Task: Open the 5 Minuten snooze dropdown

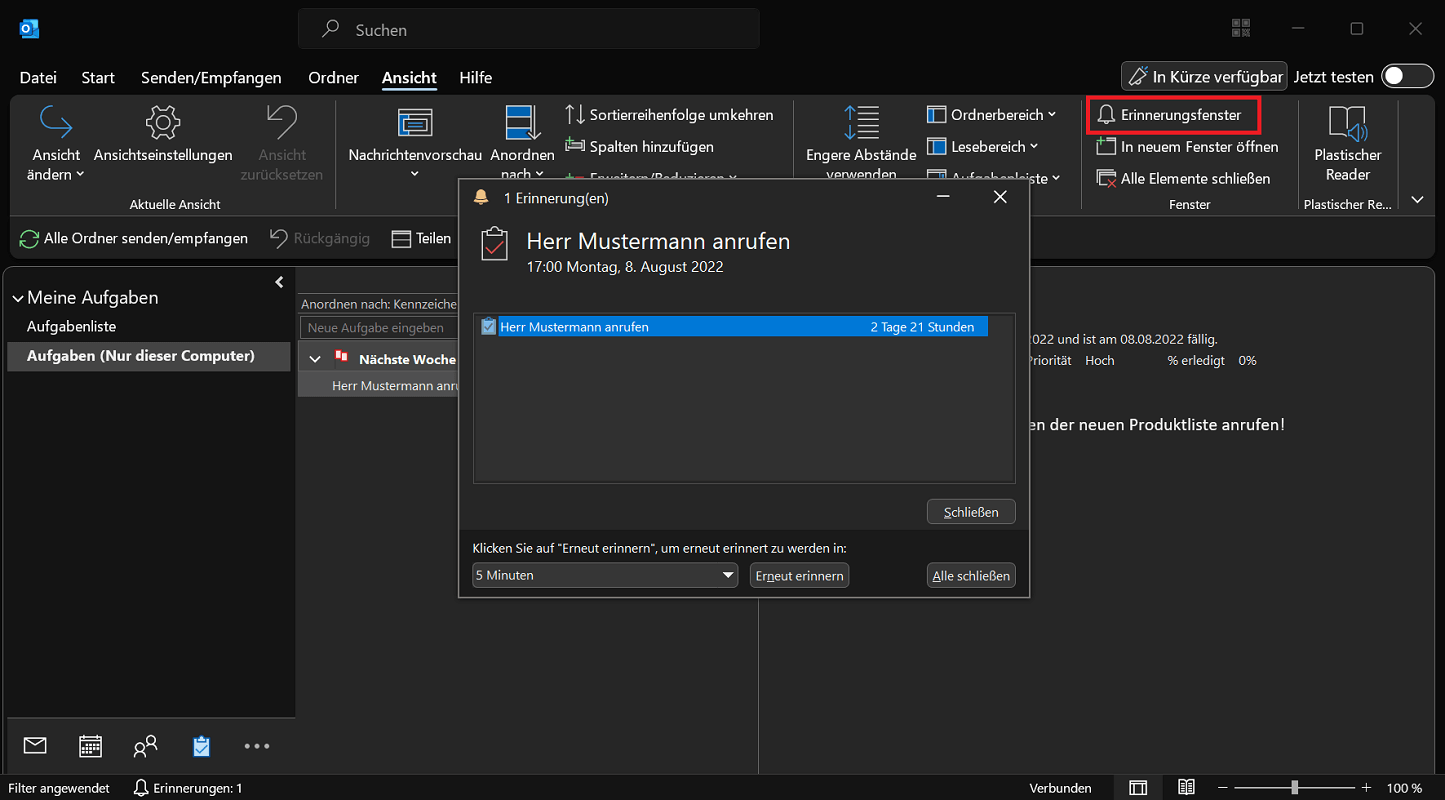Action: coord(605,575)
